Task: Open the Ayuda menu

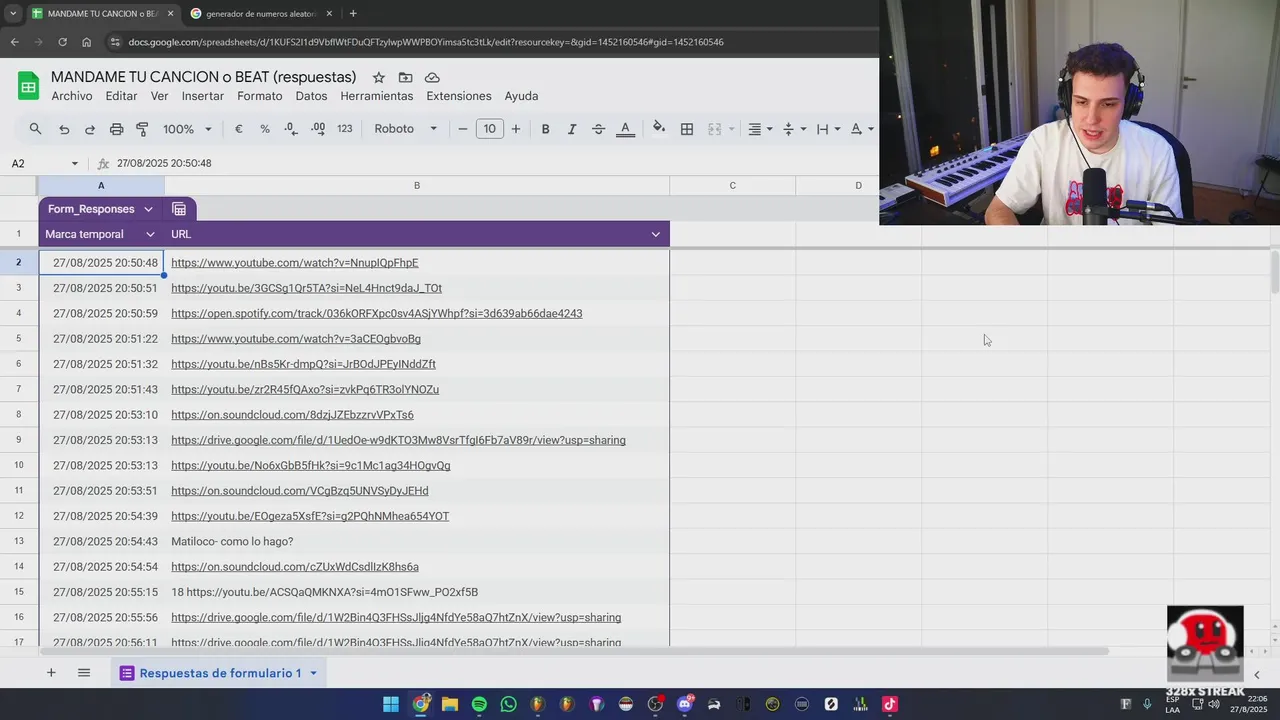Action: click(521, 96)
